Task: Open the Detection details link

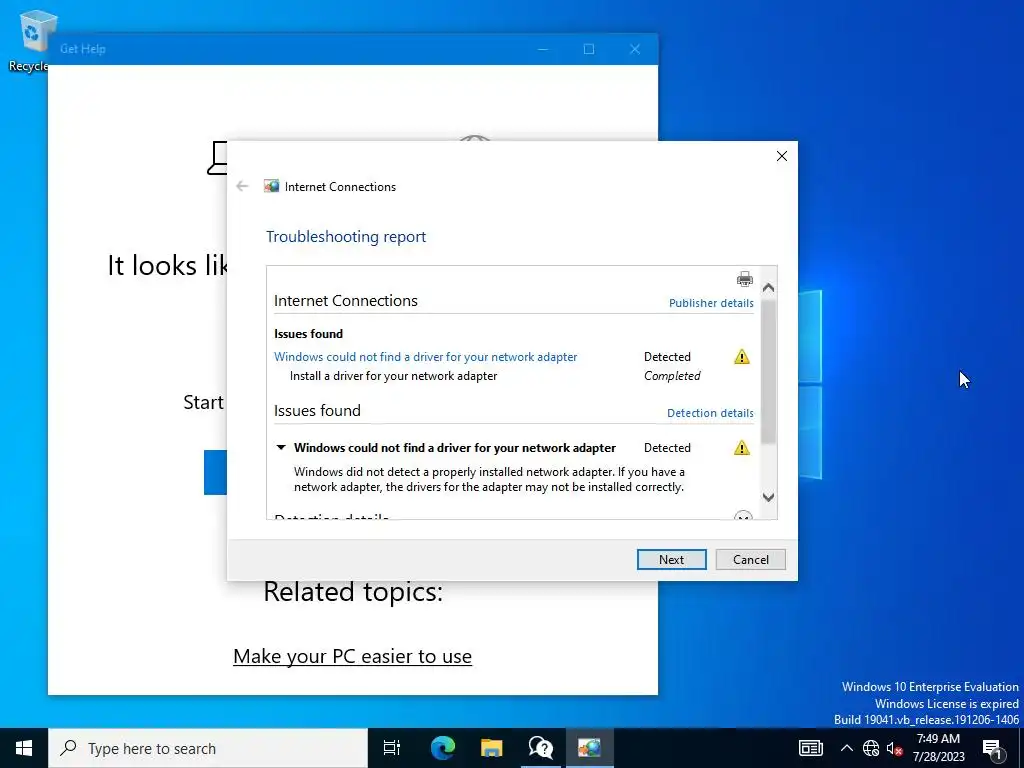Action: coord(710,413)
